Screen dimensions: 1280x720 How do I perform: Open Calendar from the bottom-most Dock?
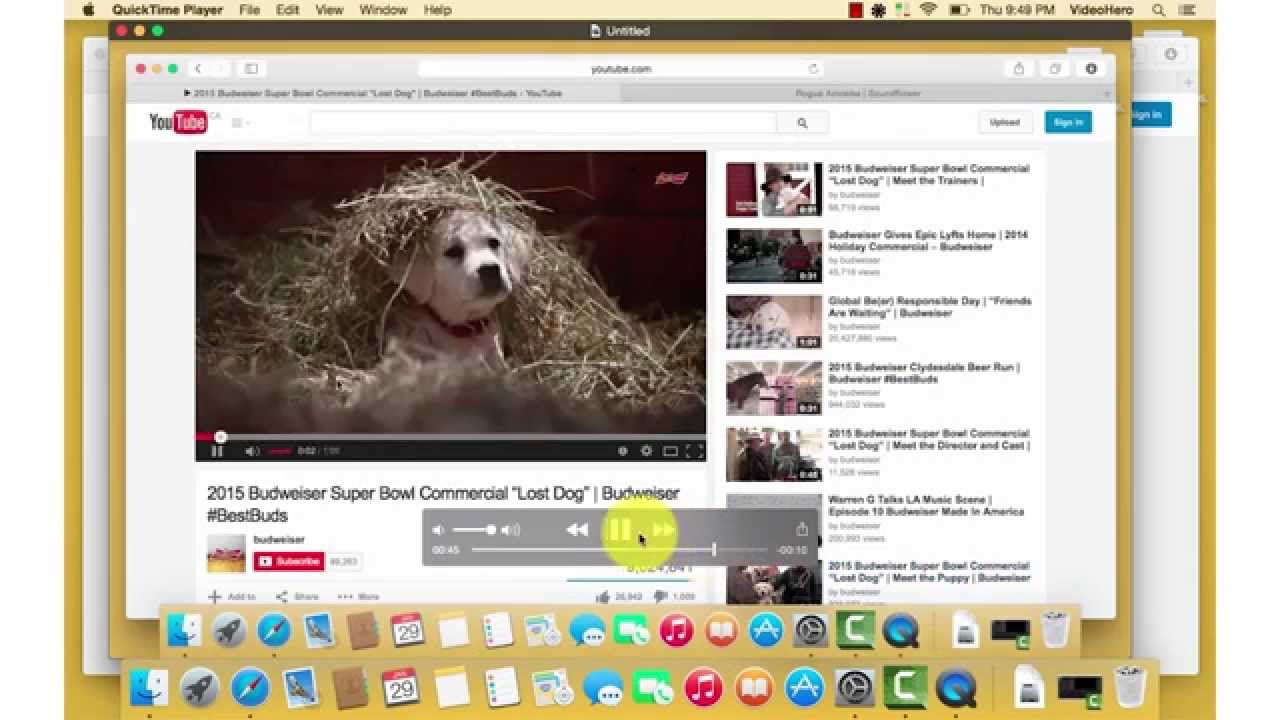(401, 688)
